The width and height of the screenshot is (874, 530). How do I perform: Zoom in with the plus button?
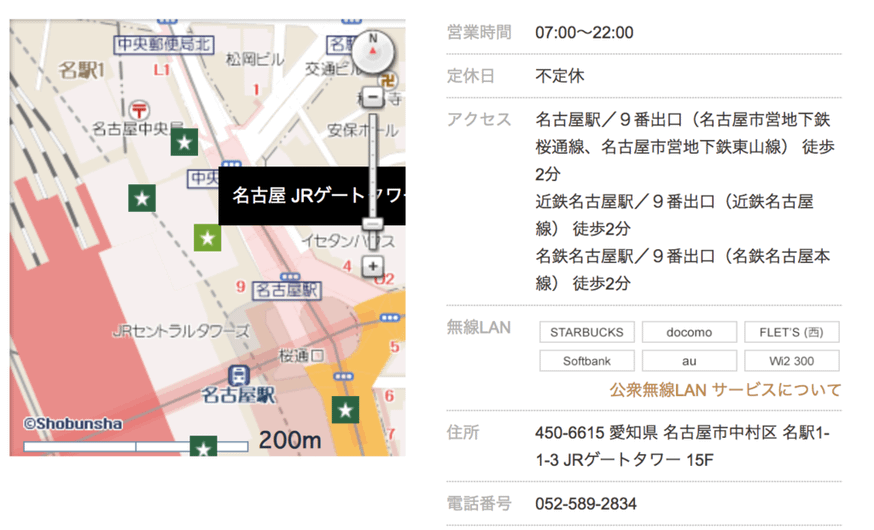point(372,266)
